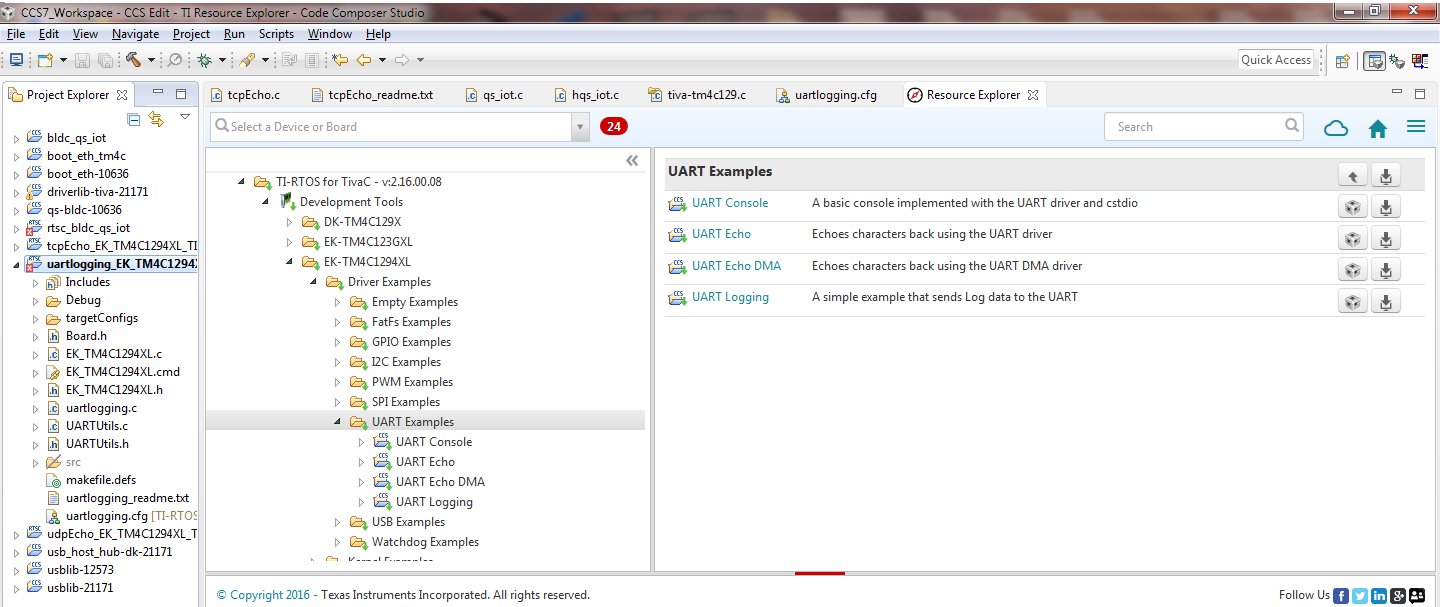Open the UART Logging link

coord(730,297)
